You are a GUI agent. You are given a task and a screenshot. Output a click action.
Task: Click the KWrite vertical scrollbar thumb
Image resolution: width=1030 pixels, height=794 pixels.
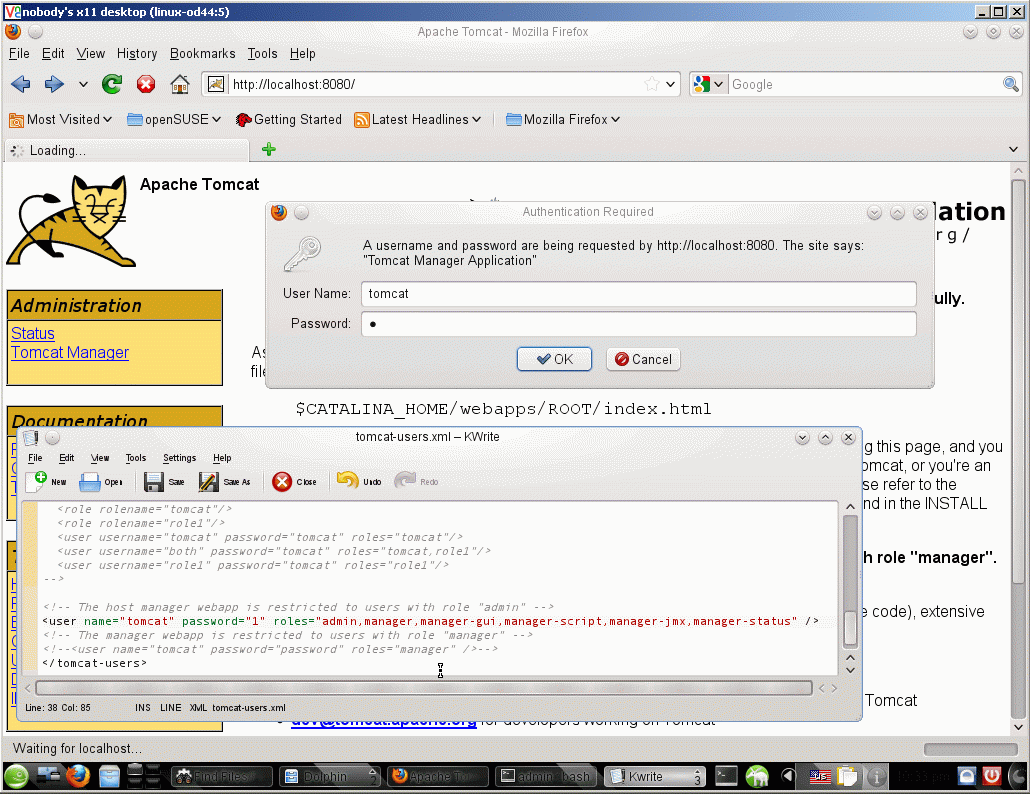point(850,629)
